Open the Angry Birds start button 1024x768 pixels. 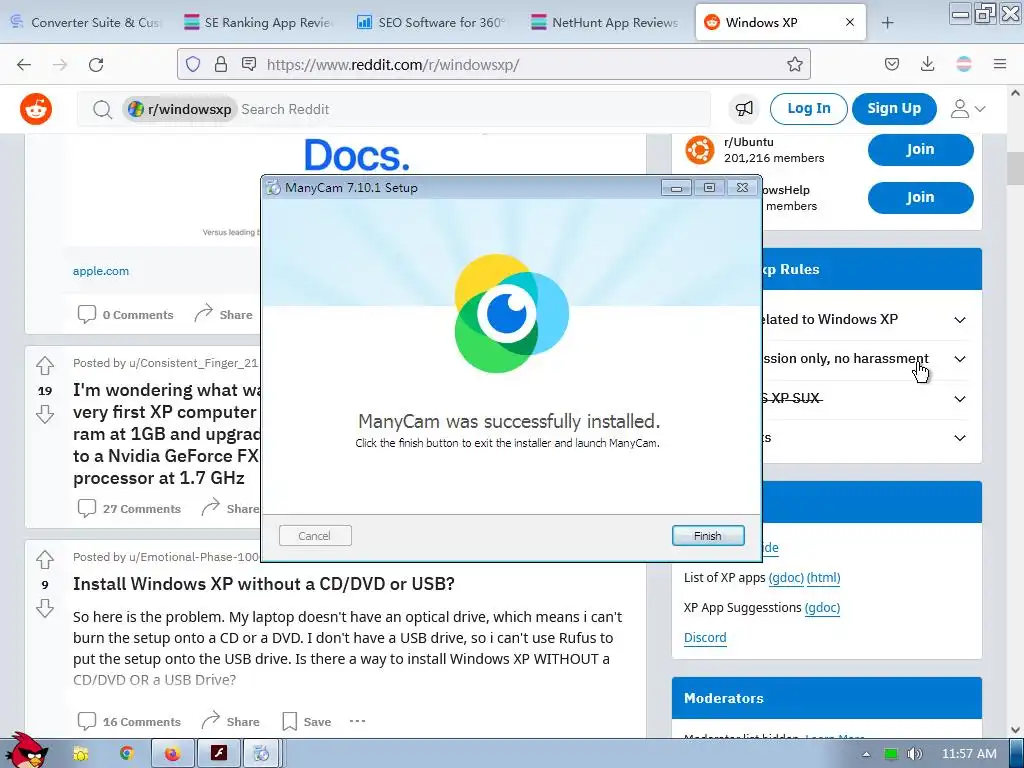click(25, 751)
